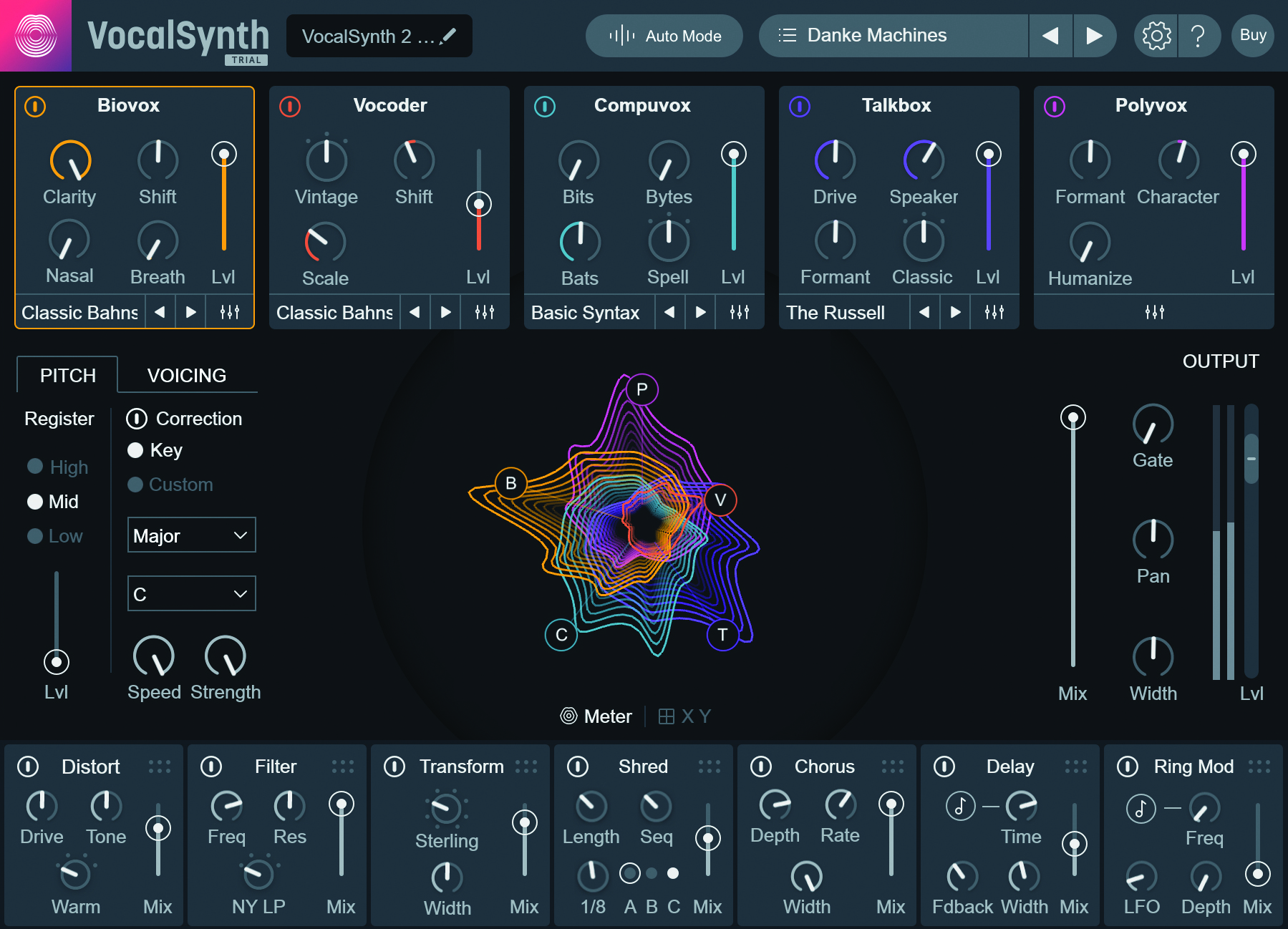
Task: Select next Compuvox preset arrow
Action: (x=701, y=312)
